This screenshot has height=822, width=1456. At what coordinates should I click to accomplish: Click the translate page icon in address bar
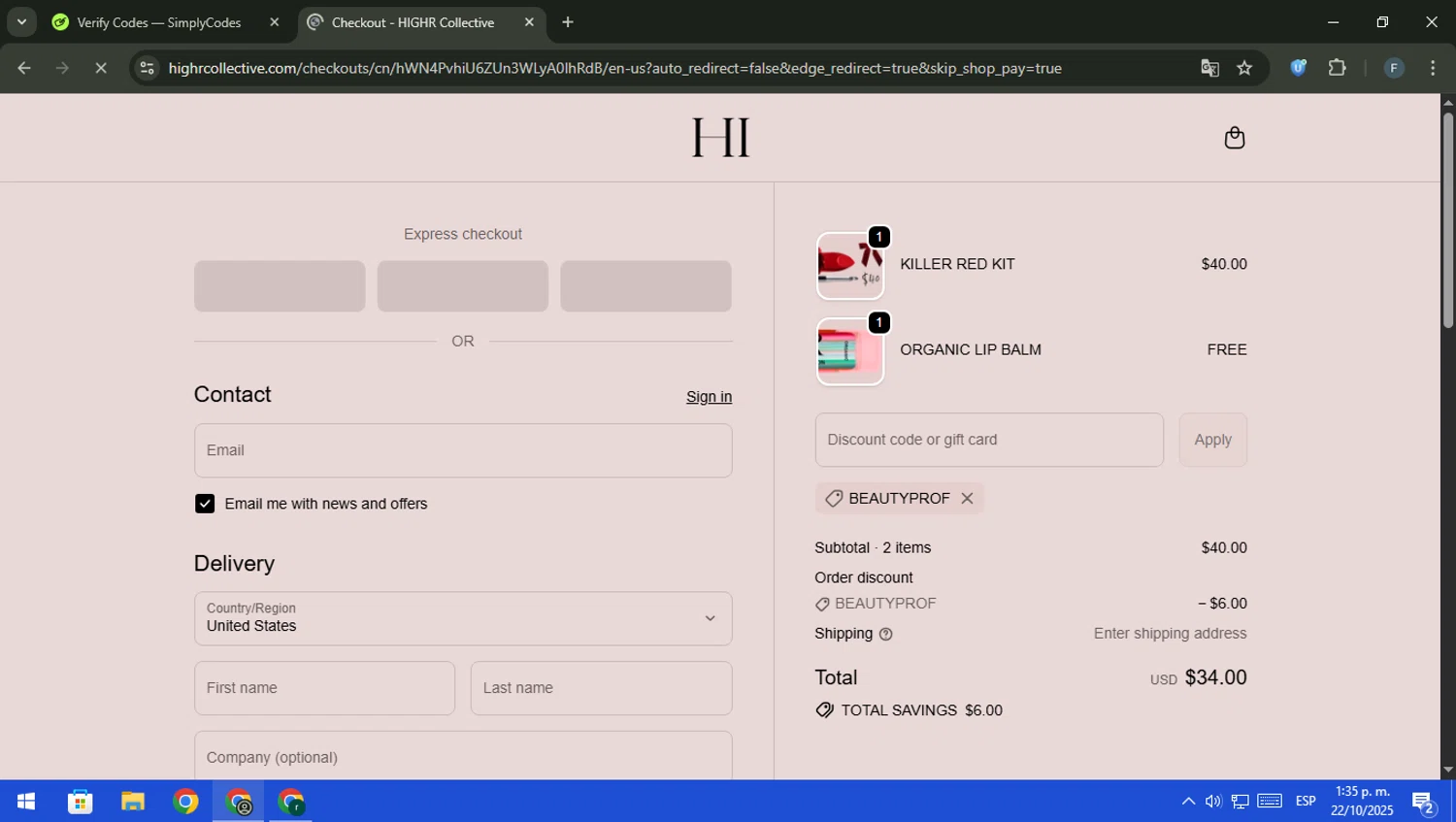[x=1209, y=68]
